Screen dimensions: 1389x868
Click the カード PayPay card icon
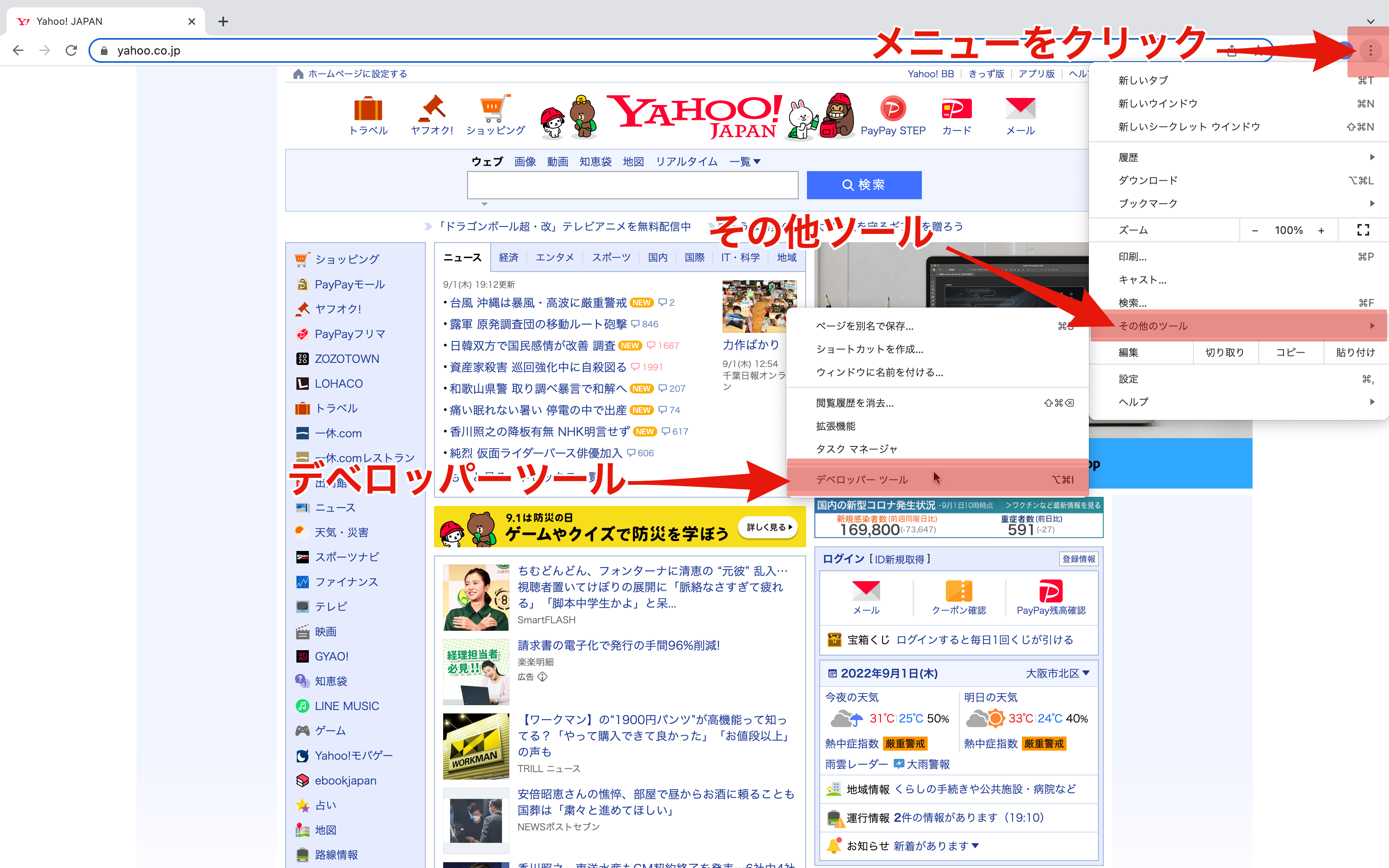(x=957, y=108)
